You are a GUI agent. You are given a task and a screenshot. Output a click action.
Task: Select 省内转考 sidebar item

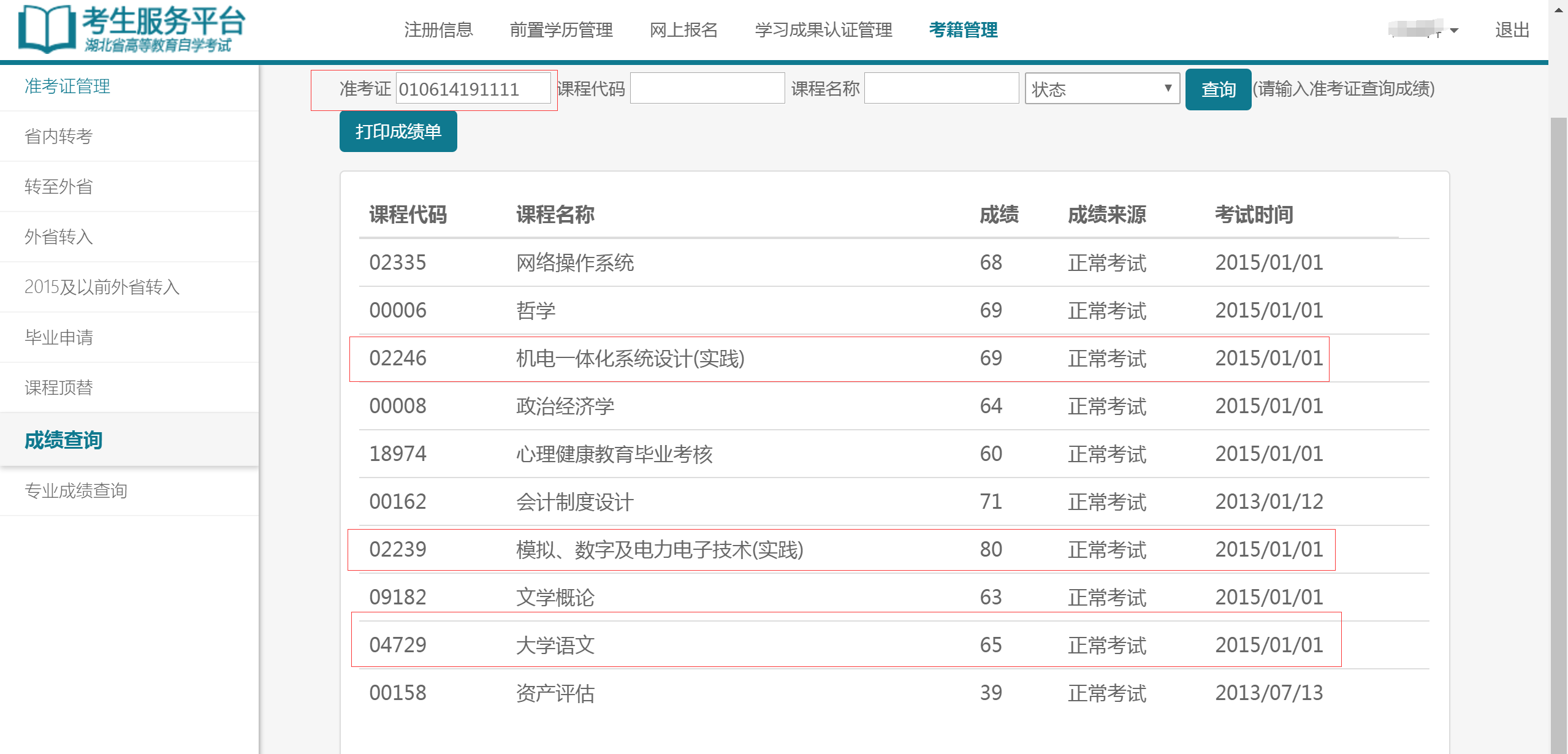[129, 136]
